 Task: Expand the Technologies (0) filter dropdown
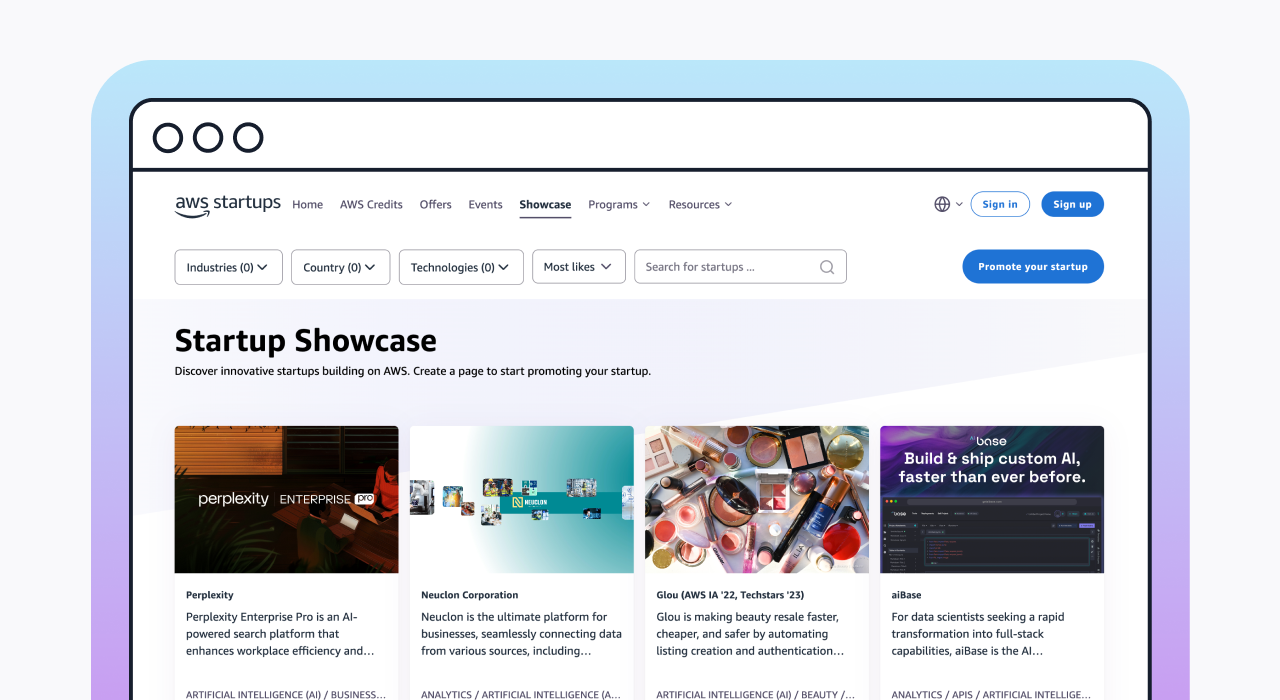point(461,267)
